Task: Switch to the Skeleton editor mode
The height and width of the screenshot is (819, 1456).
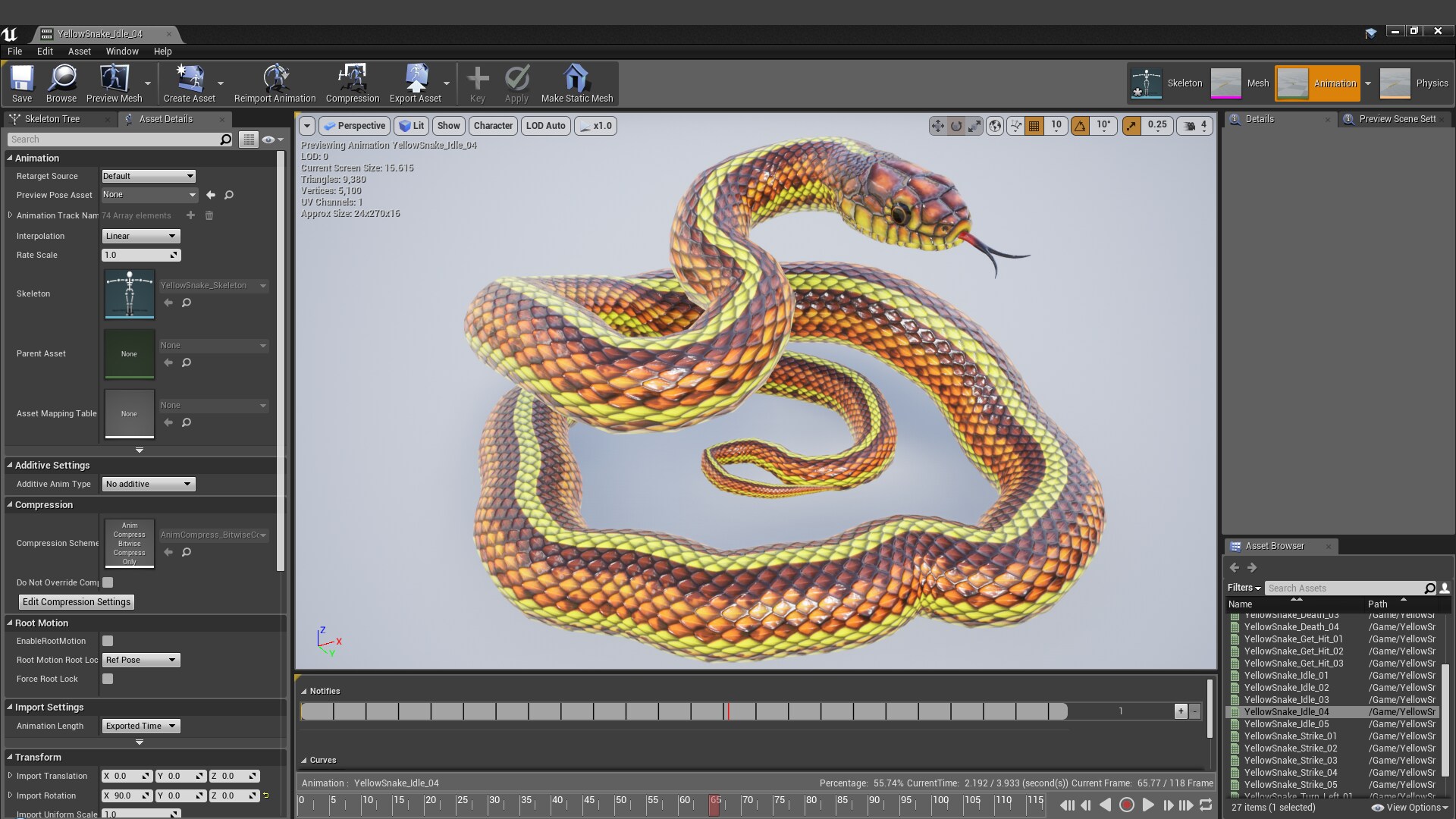Action: point(1168,83)
